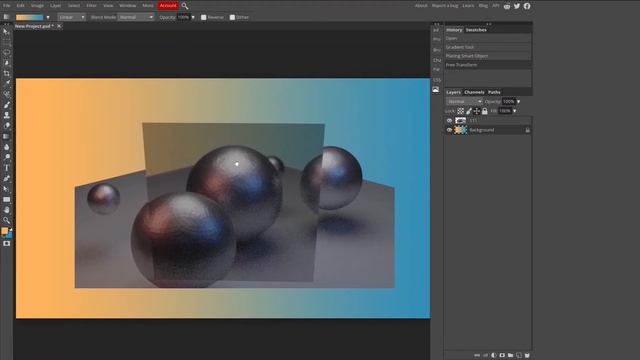This screenshot has height=360, width=640.
Task: Switch to the Channels tab
Action: click(x=474, y=92)
